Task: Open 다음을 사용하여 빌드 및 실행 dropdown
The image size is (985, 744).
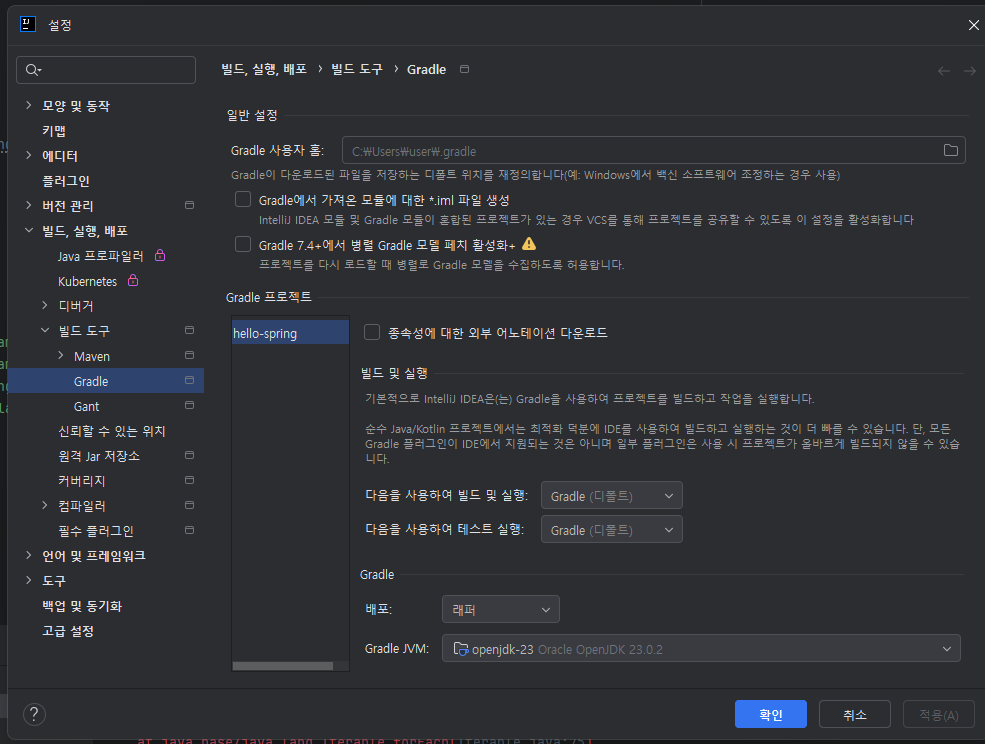Action: (611, 496)
